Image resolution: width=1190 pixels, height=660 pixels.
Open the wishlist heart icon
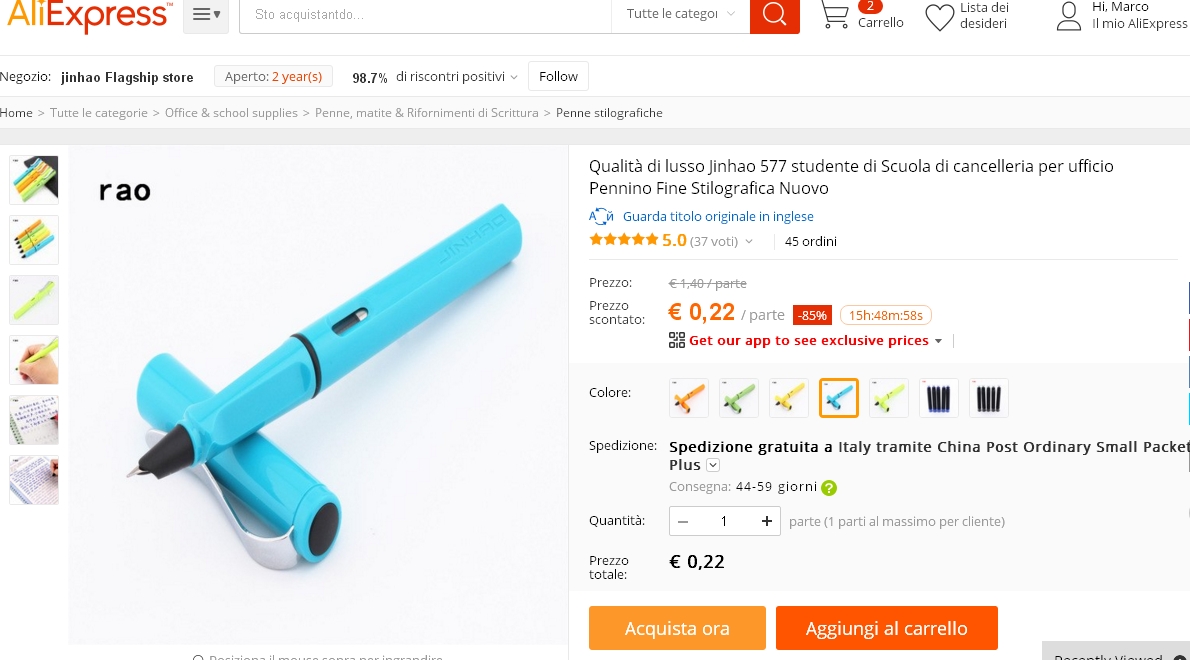point(940,17)
